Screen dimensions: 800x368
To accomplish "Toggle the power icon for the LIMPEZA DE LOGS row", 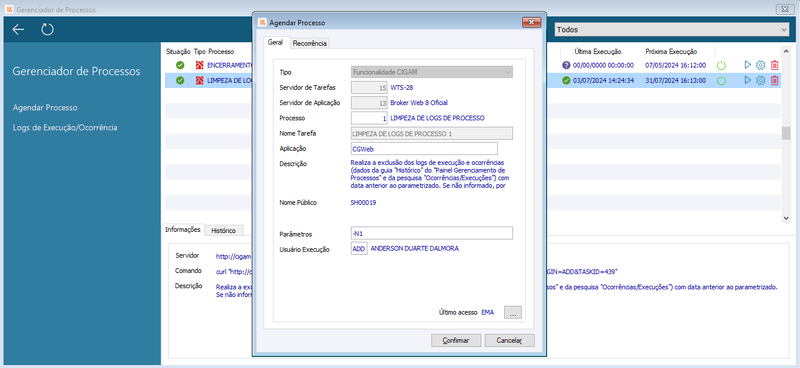I will click(x=721, y=81).
